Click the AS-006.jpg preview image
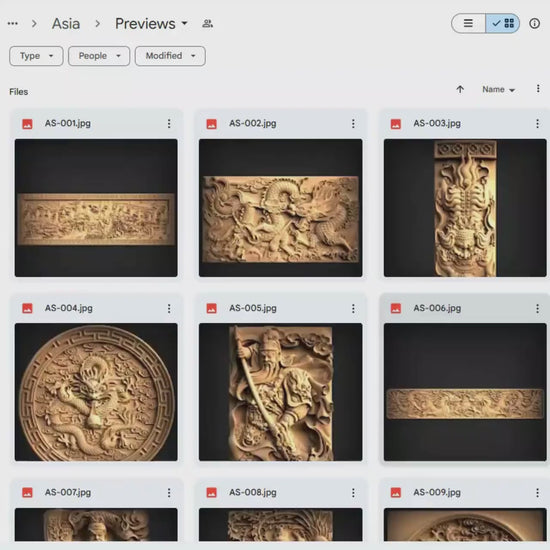 tap(465, 392)
